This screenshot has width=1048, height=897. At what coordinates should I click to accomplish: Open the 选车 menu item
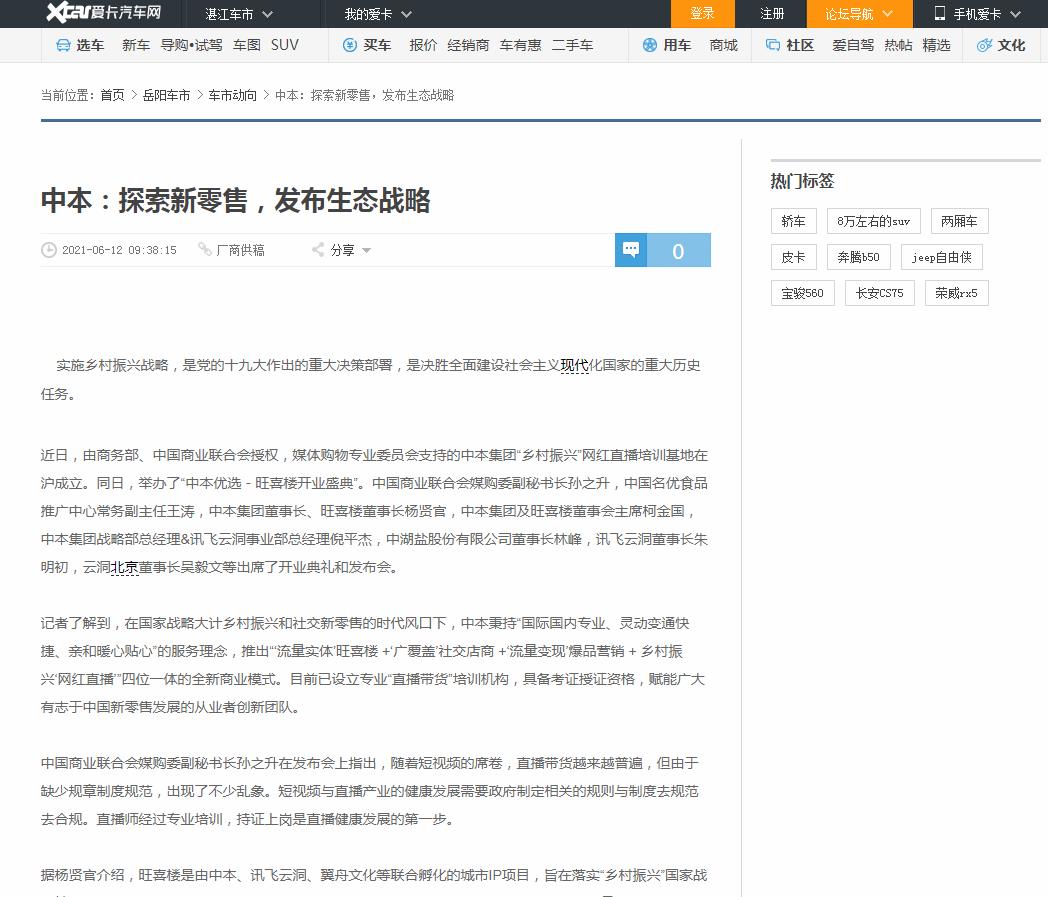90,45
